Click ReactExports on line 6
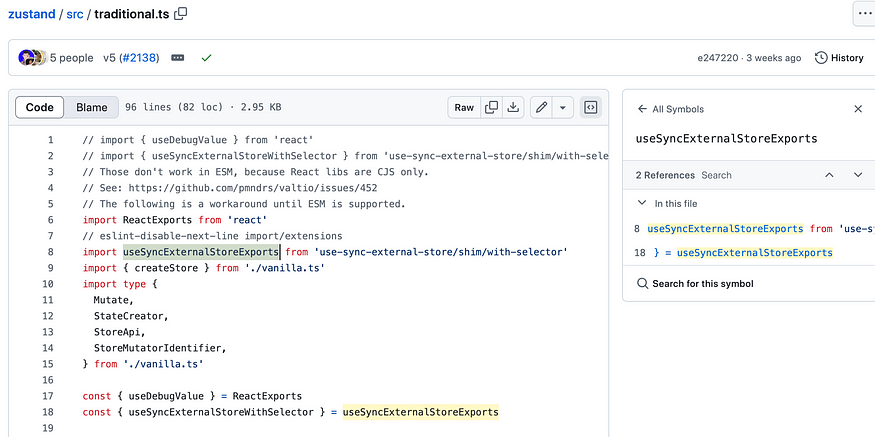The height and width of the screenshot is (437, 875). coord(157,220)
